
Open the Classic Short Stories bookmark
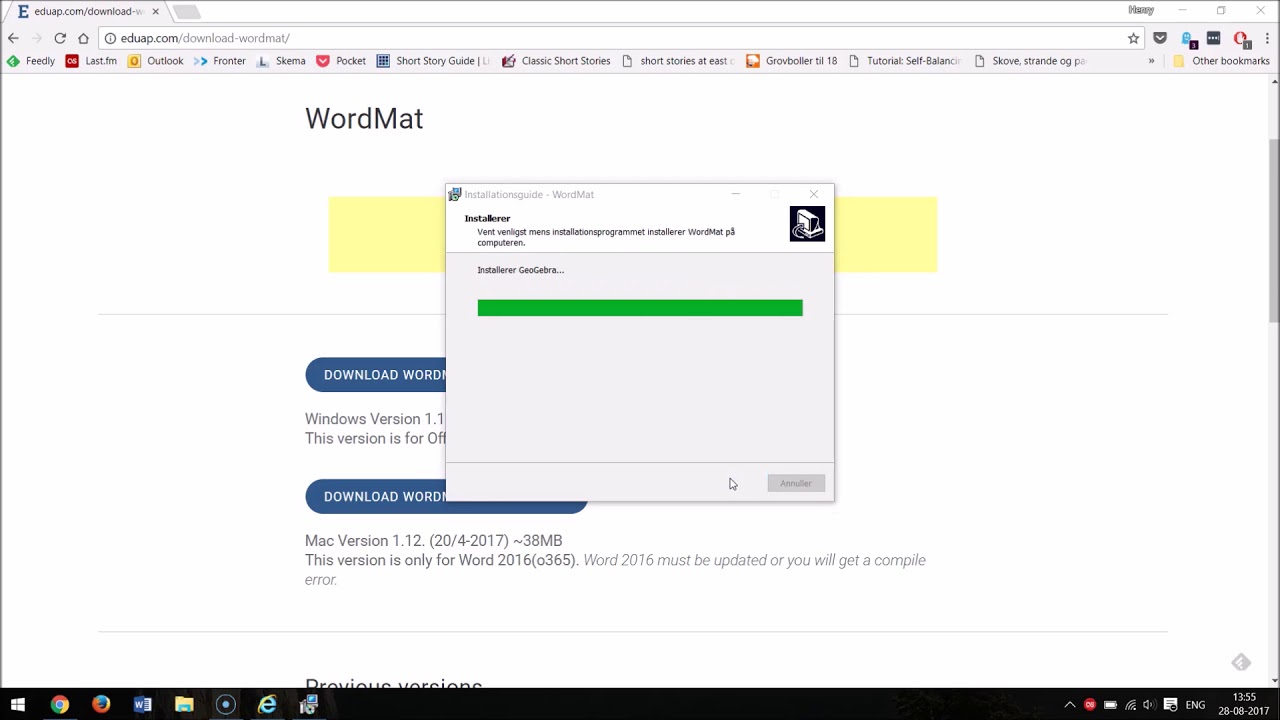click(x=556, y=61)
